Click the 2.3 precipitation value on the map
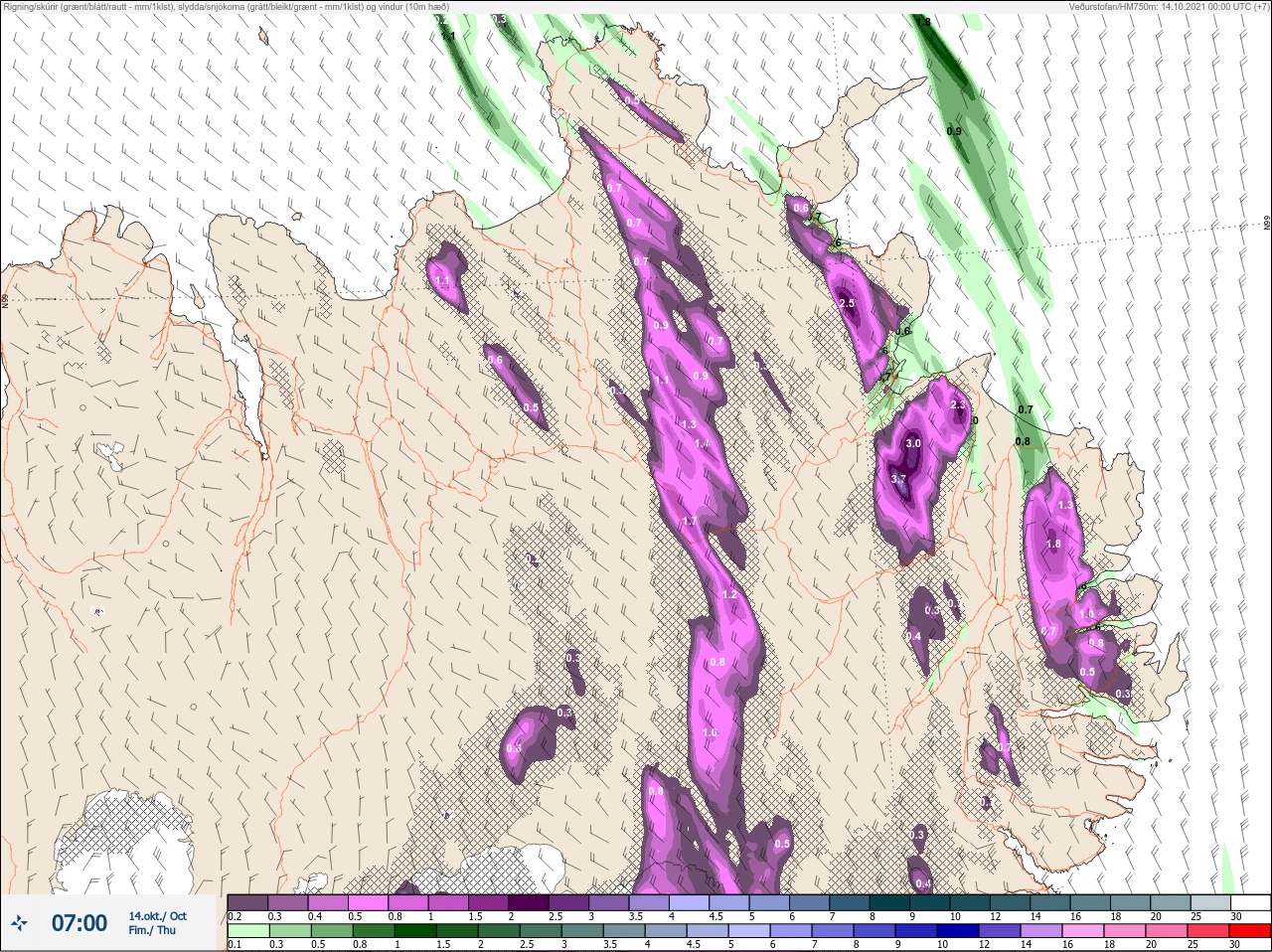 [958, 405]
